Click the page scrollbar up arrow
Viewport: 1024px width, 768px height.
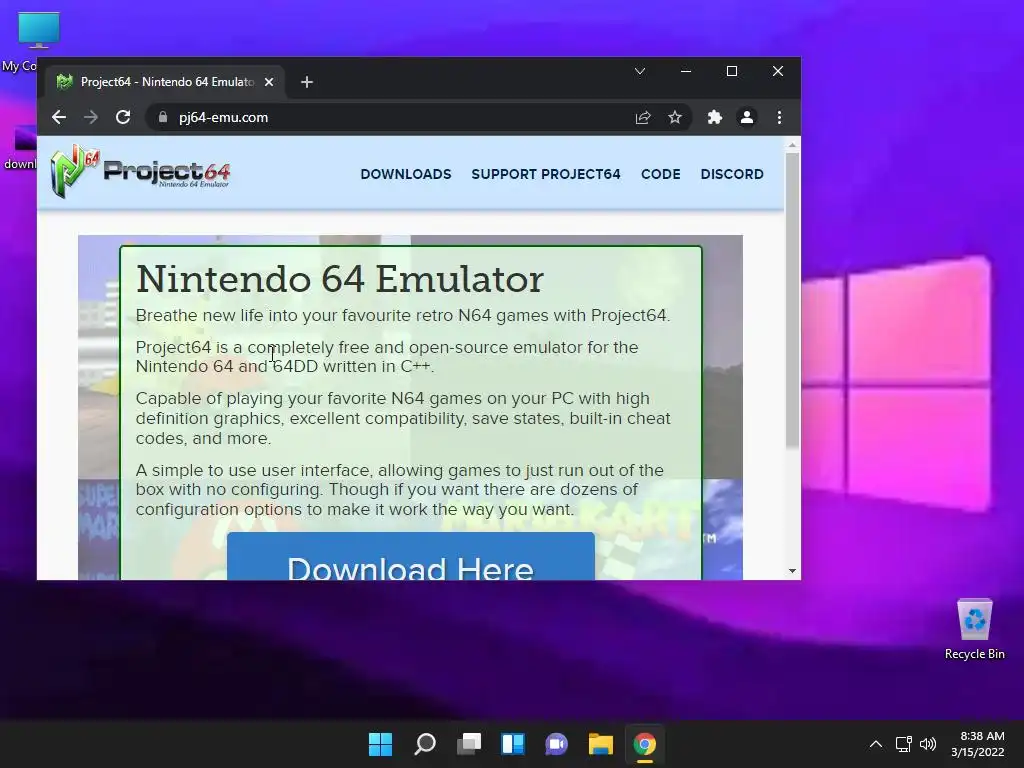792,145
